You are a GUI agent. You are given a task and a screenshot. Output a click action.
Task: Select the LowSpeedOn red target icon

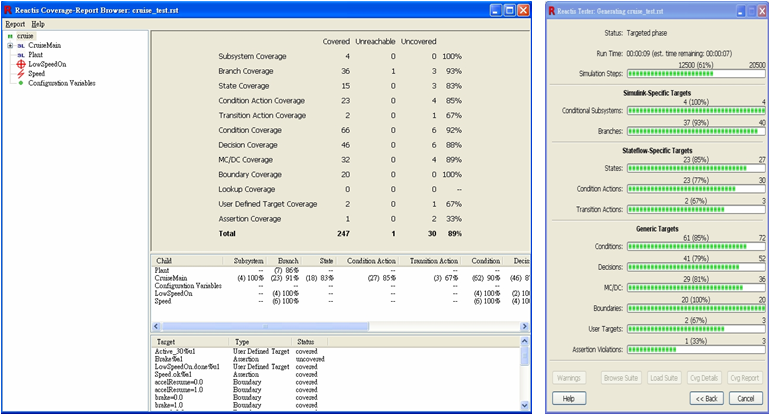coord(21,64)
